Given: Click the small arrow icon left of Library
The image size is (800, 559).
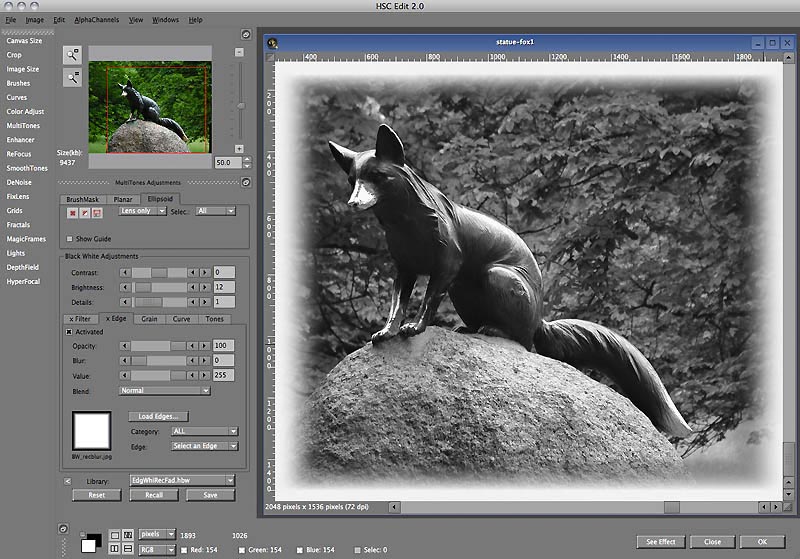Looking at the screenshot, I should (68, 481).
